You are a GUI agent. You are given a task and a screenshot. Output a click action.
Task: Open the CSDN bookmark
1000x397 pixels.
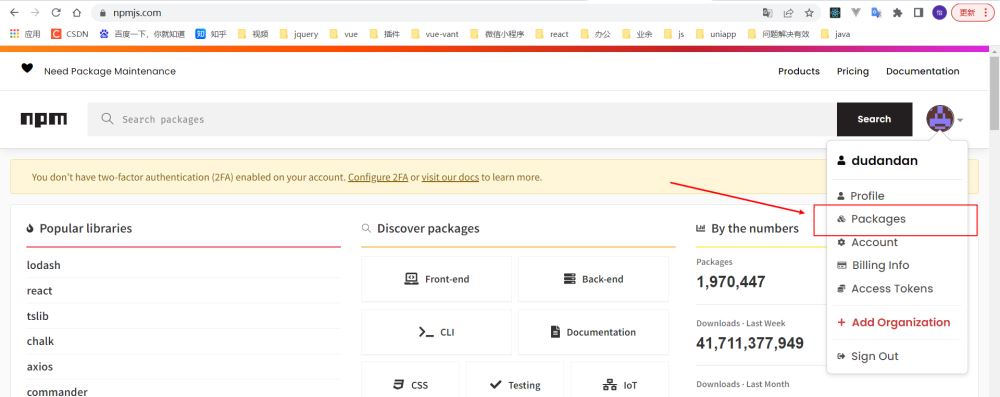70,34
